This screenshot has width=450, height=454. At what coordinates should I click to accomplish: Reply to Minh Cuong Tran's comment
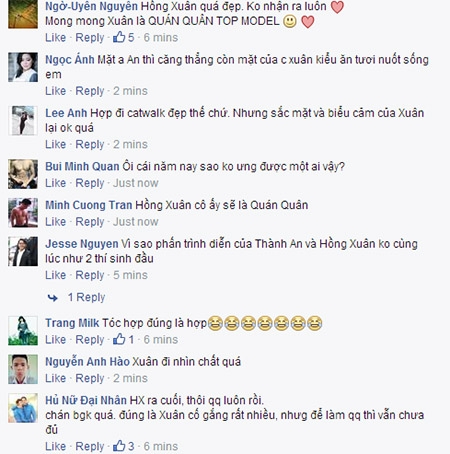click(x=90, y=222)
